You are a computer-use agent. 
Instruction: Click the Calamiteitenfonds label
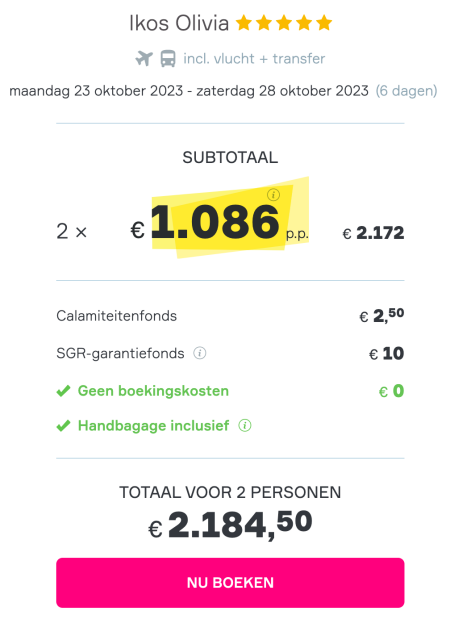pyautogui.click(x=116, y=316)
